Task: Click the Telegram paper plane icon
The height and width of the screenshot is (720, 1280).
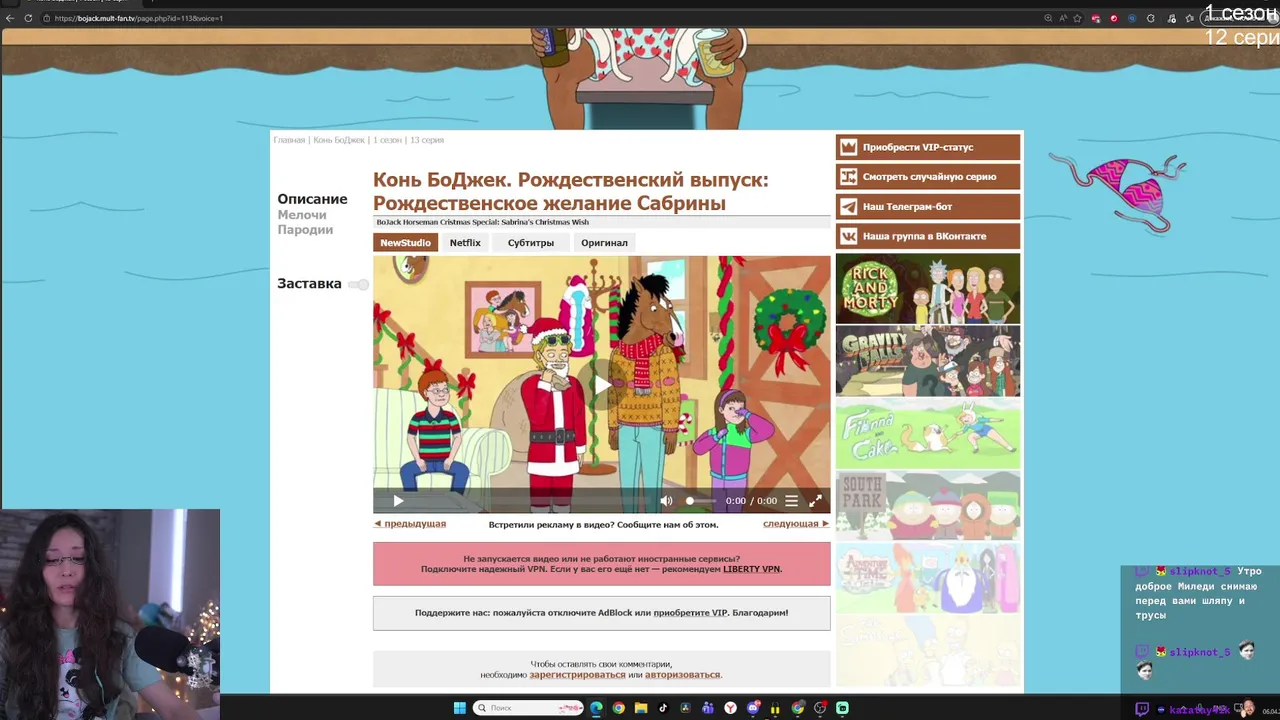Action: pyautogui.click(x=848, y=207)
